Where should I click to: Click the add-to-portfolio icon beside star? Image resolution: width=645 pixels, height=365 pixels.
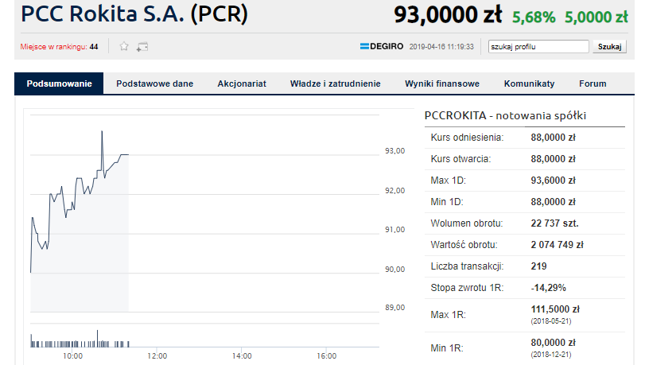point(142,47)
